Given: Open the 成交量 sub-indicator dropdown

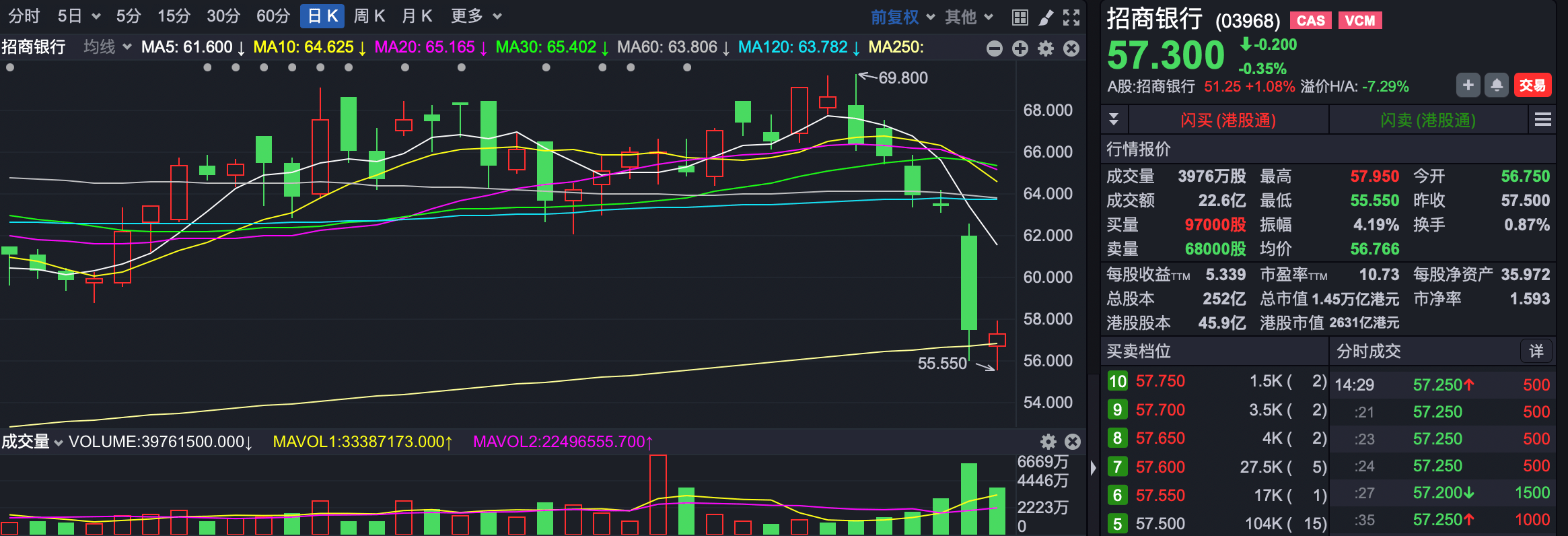Looking at the screenshot, I should point(32,442).
